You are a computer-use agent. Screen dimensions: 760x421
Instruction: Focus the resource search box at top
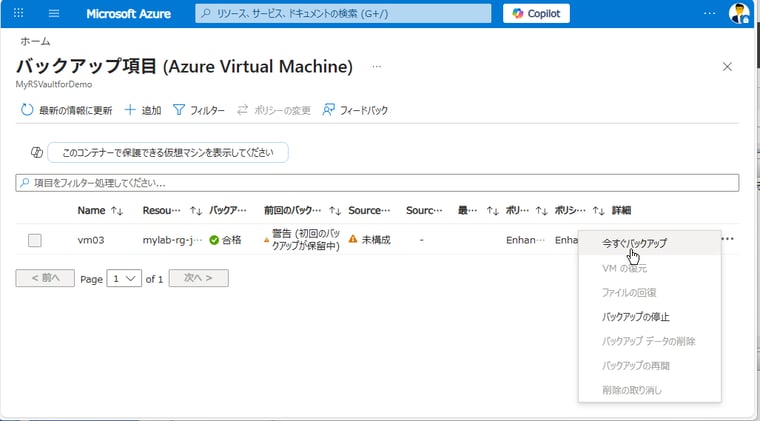click(x=343, y=14)
